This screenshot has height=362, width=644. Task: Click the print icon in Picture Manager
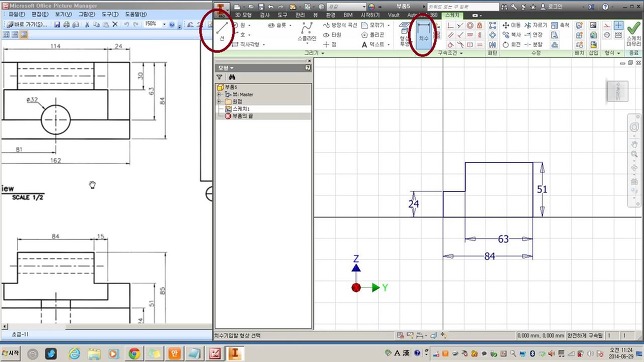(67, 24)
